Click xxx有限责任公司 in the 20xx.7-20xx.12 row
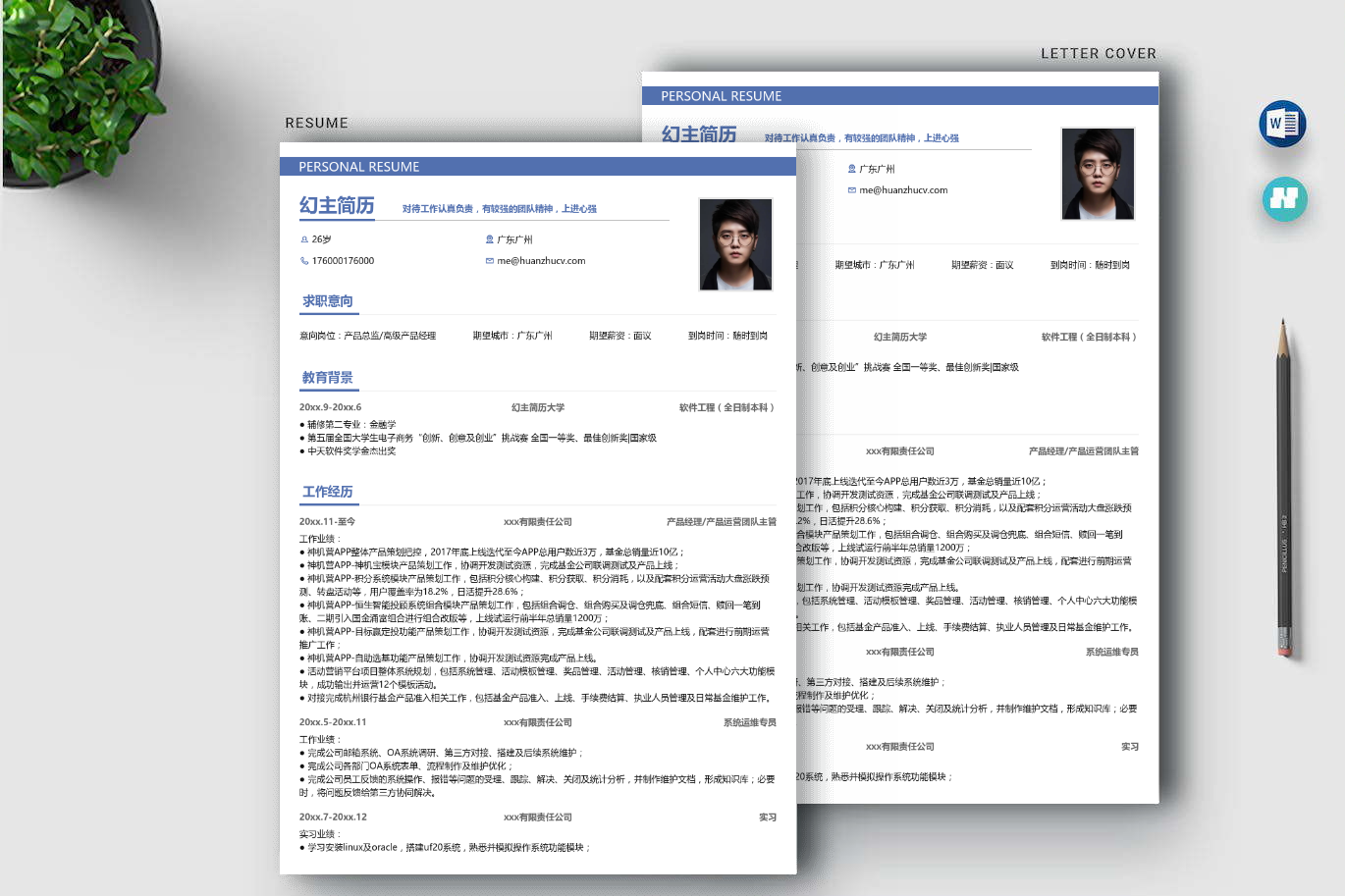1345x896 pixels. [538, 817]
